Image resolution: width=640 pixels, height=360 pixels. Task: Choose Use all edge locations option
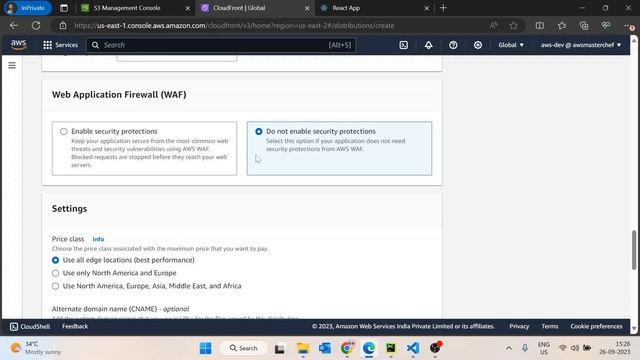(x=56, y=260)
